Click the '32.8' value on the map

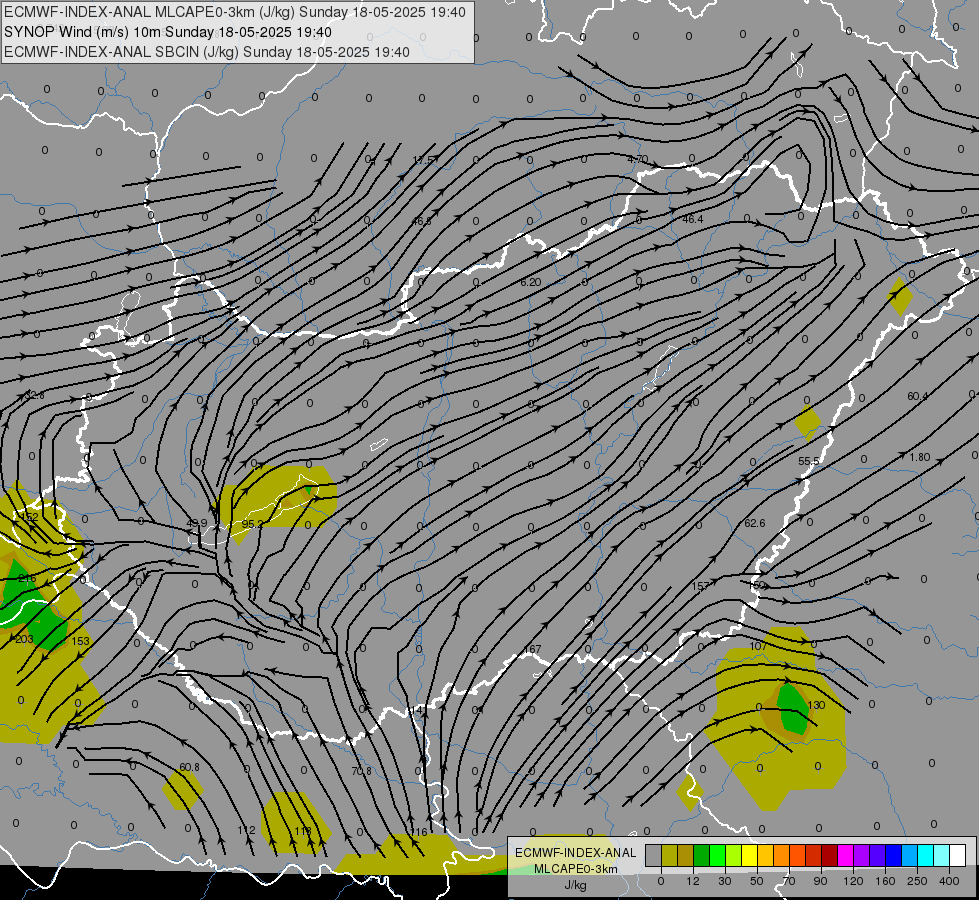(x=34, y=395)
